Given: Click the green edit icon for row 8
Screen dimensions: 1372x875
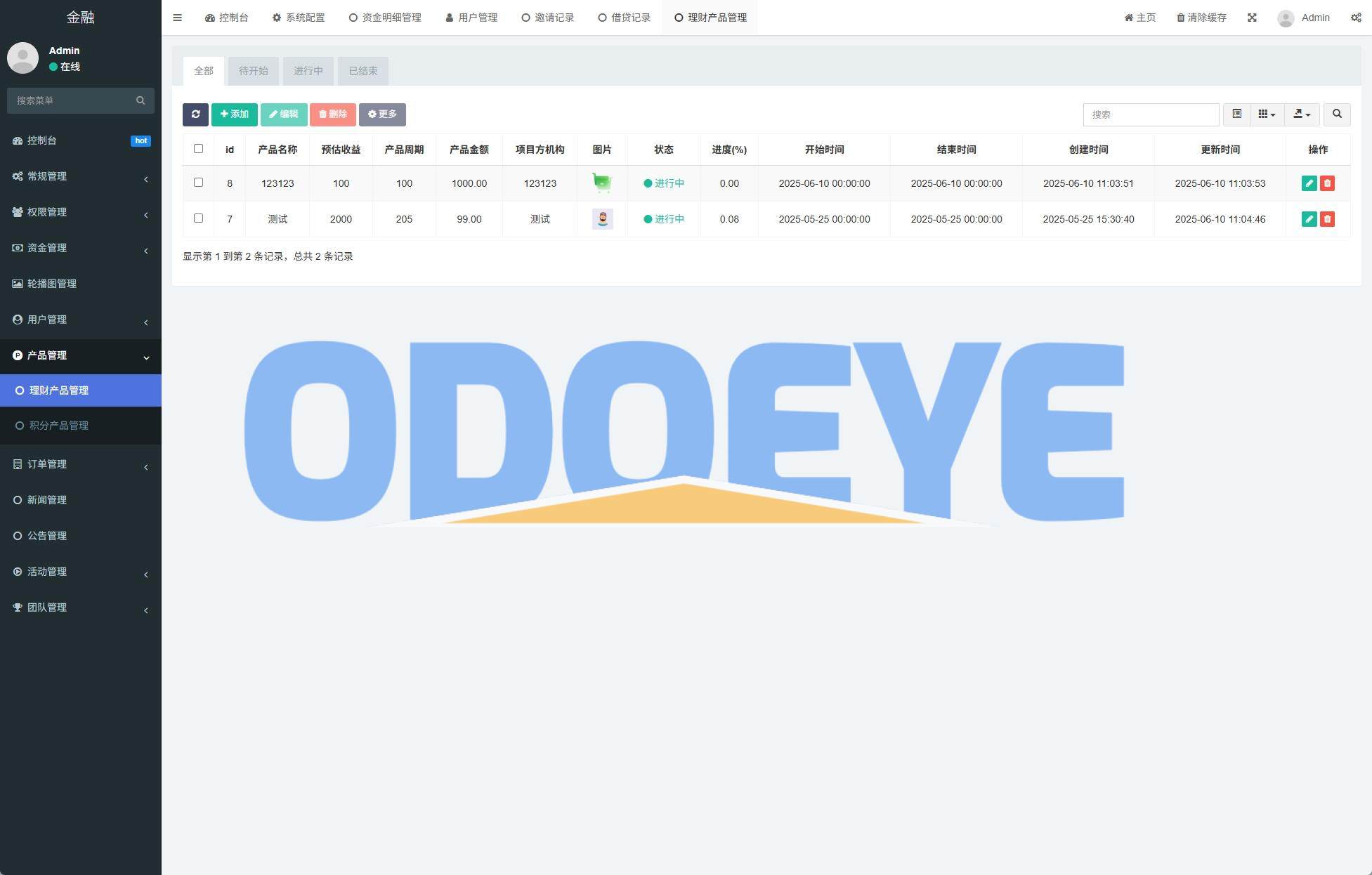Looking at the screenshot, I should (x=1309, y=183).
